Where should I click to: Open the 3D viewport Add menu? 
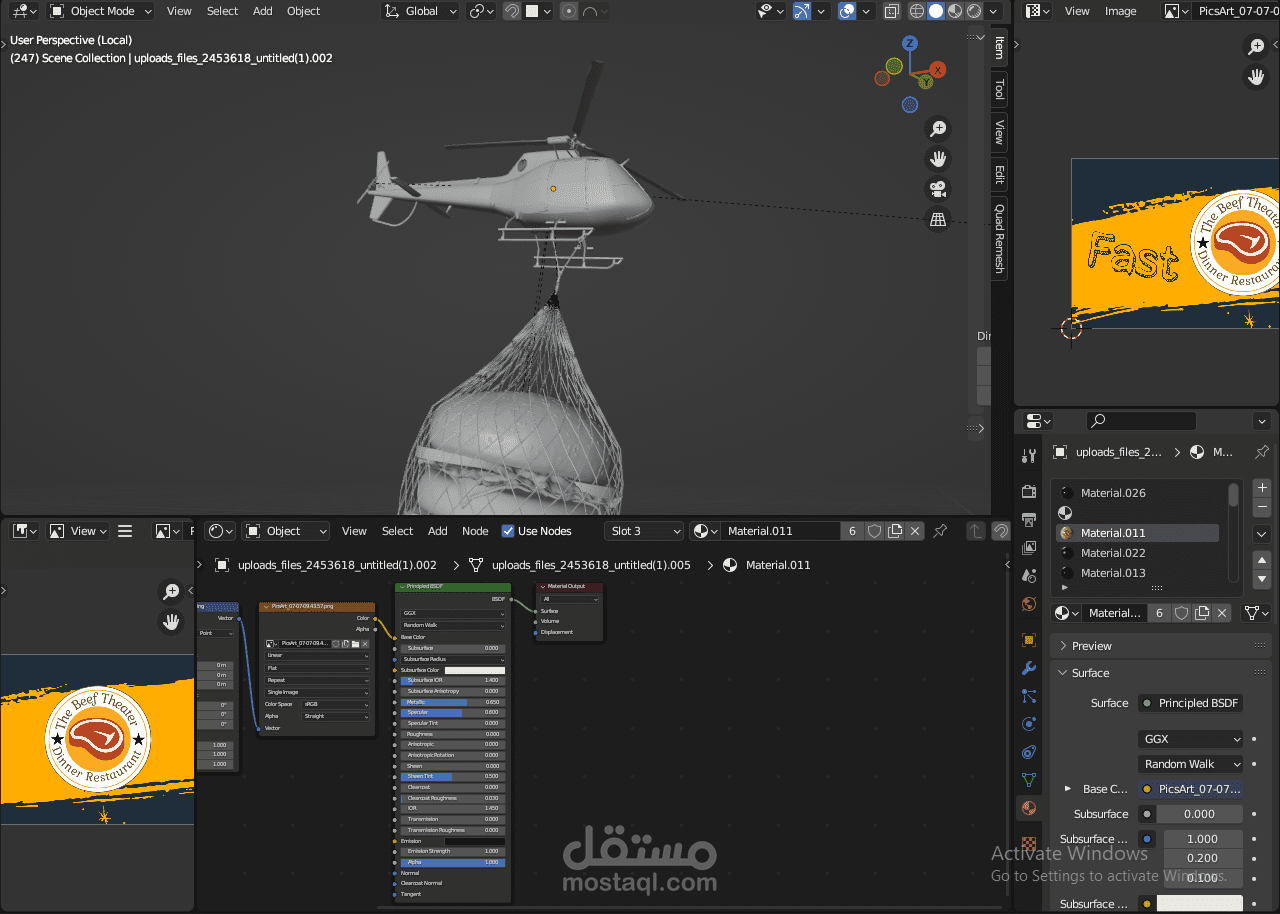(x=262, y=11)
